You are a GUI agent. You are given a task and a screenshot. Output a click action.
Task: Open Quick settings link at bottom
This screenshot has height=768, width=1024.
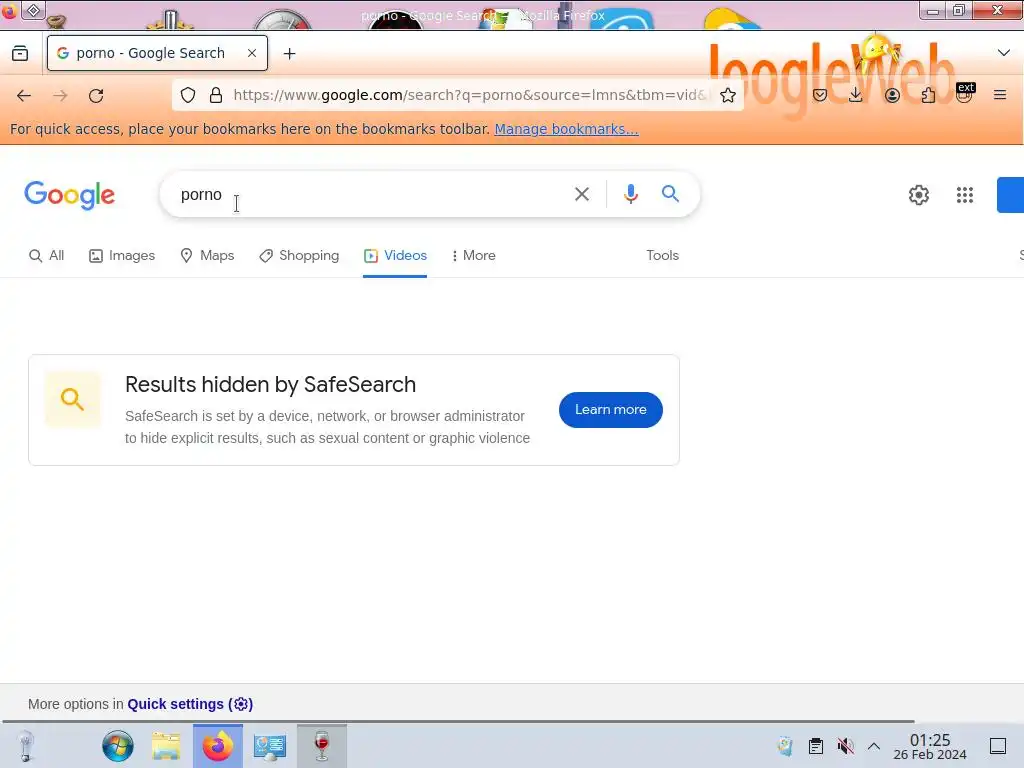[x=190, y=704]
